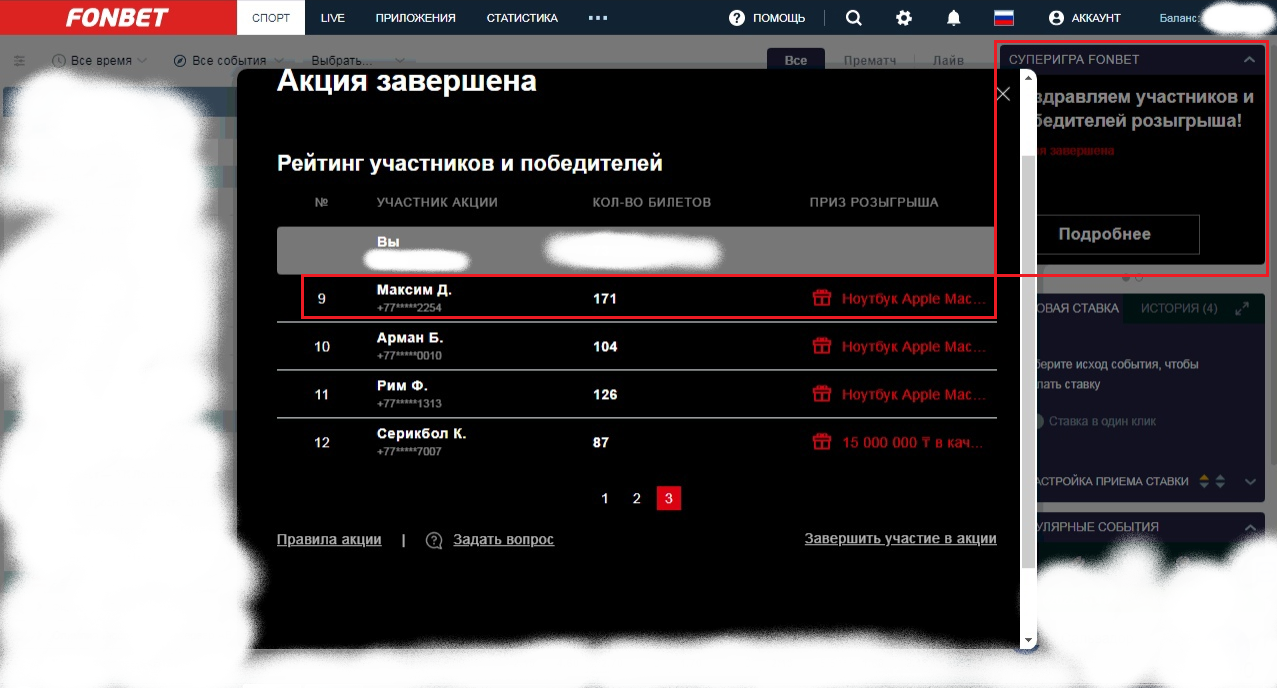Click the gift icon in Рим Ф. row
Viewport: 1277px width, 688px height.
click(822, 394)
